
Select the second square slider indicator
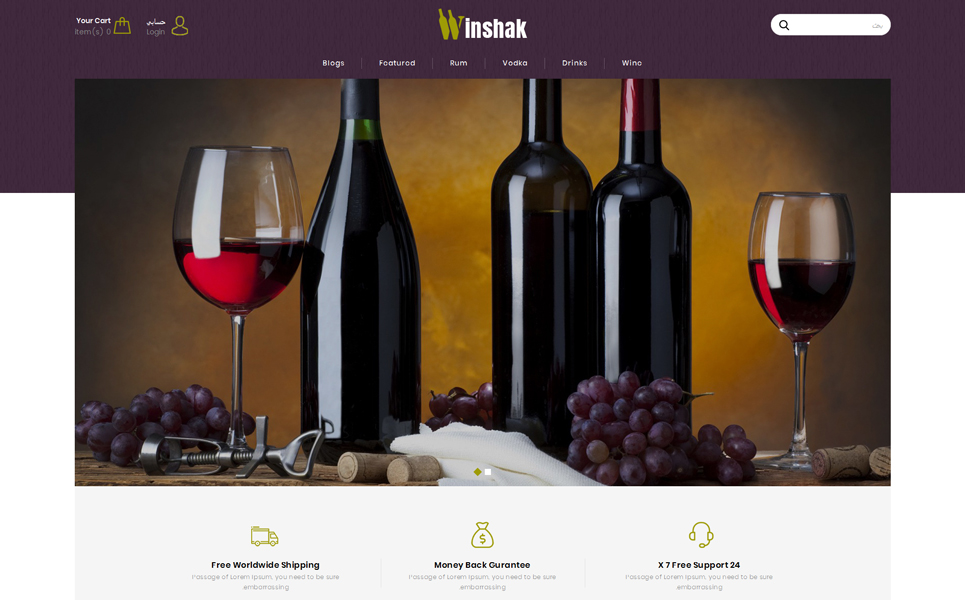(x=488, y=472)
